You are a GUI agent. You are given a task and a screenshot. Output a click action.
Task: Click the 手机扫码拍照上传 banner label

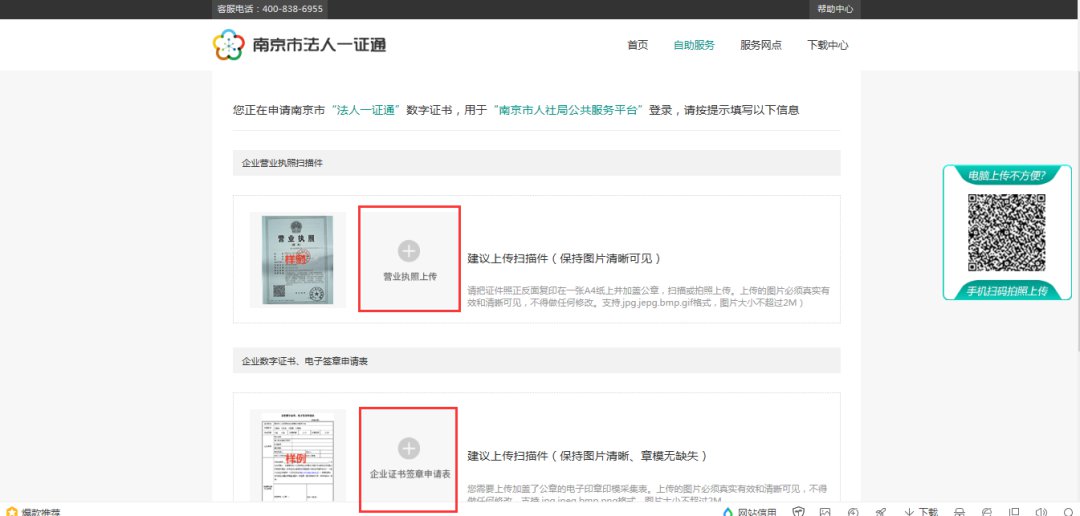point(1006,291)
